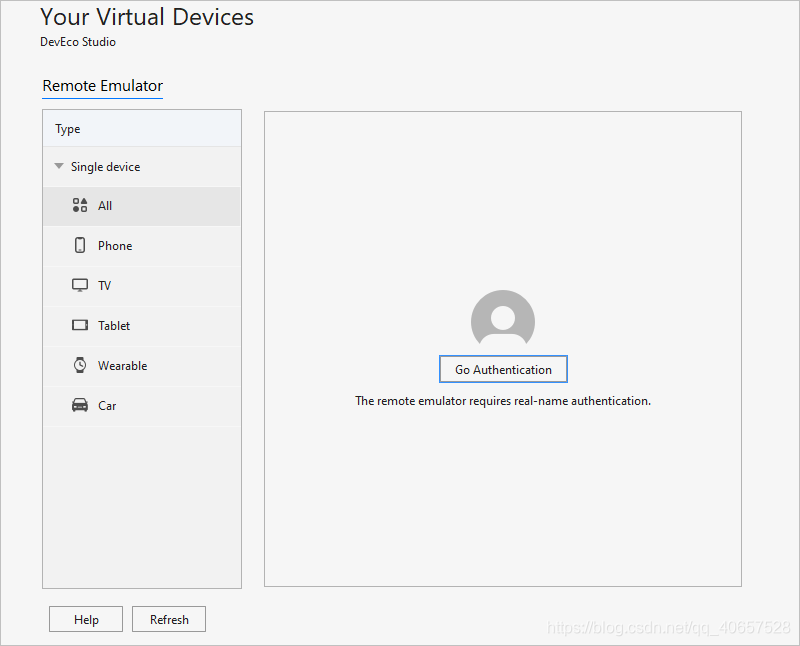Image resolution: width=800 pixels, height=646 pixels.
Task: Click the DevEco Studio subtitle
Action: click(78, 42)
